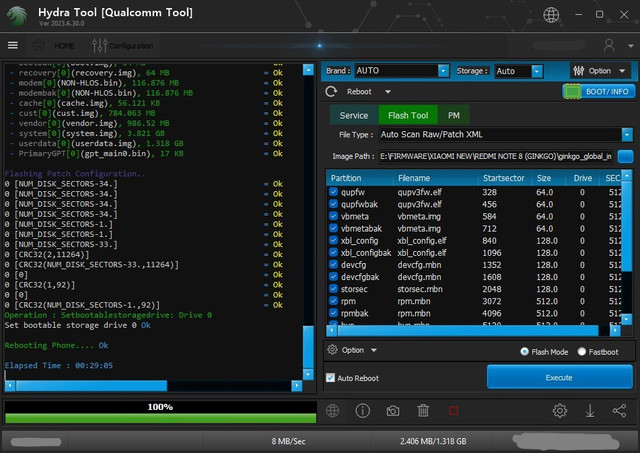This screenshot has width=640, height=453.
Task: Click the Image Path input field
Action: (496, 156)
